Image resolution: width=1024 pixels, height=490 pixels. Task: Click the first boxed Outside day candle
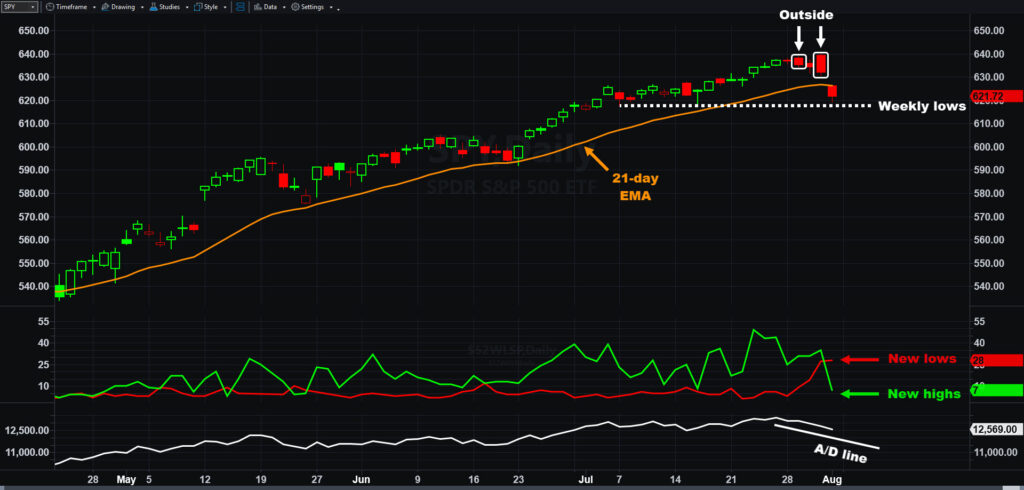(x=798, y=62)
